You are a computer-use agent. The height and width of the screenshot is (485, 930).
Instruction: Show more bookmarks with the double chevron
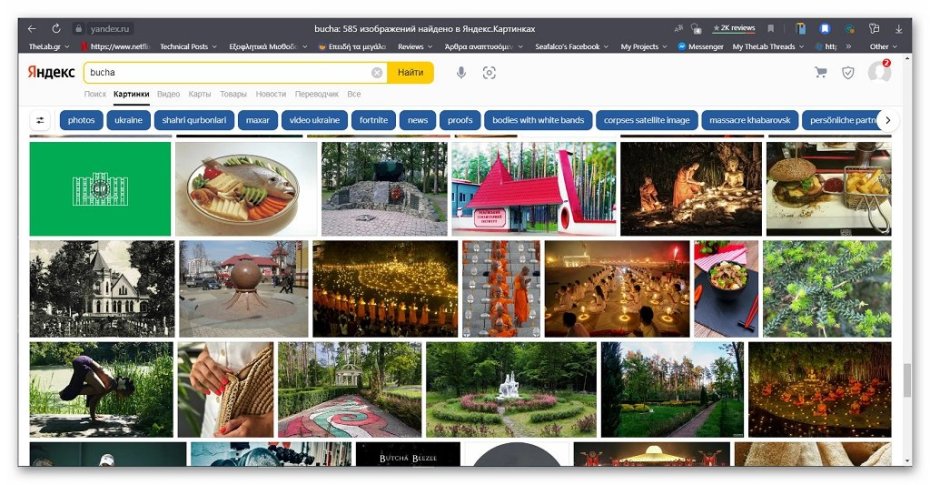click(849, 46)
